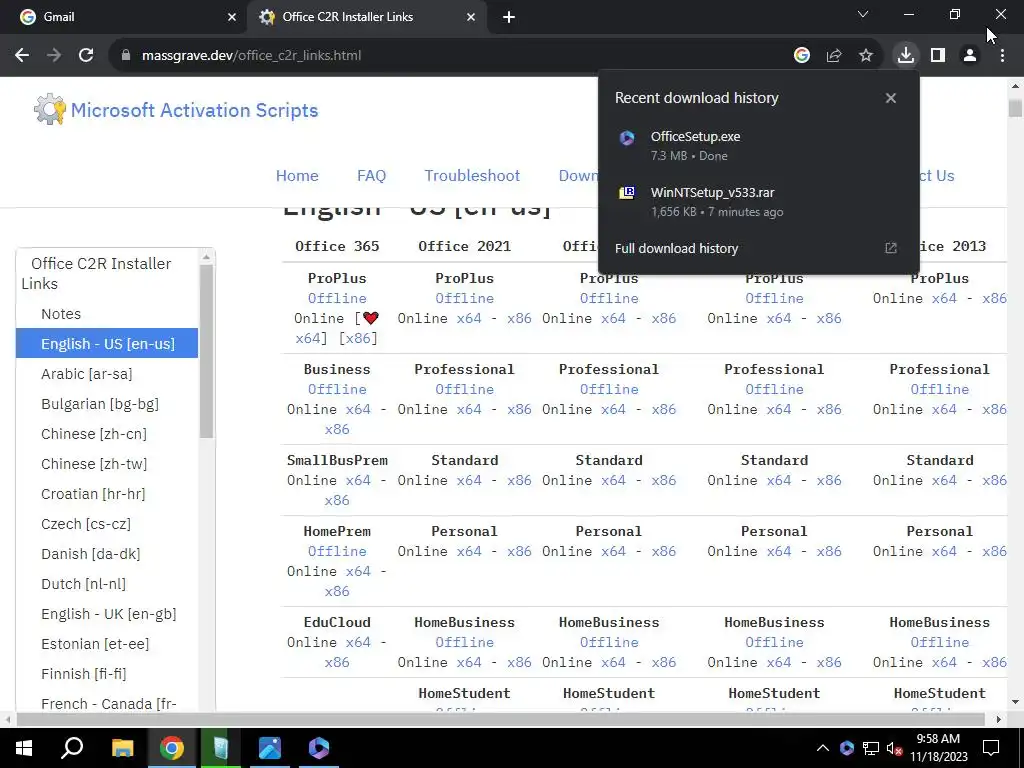
Task: Open the FAQ nav menu item
Action: (x=372, y=176)
